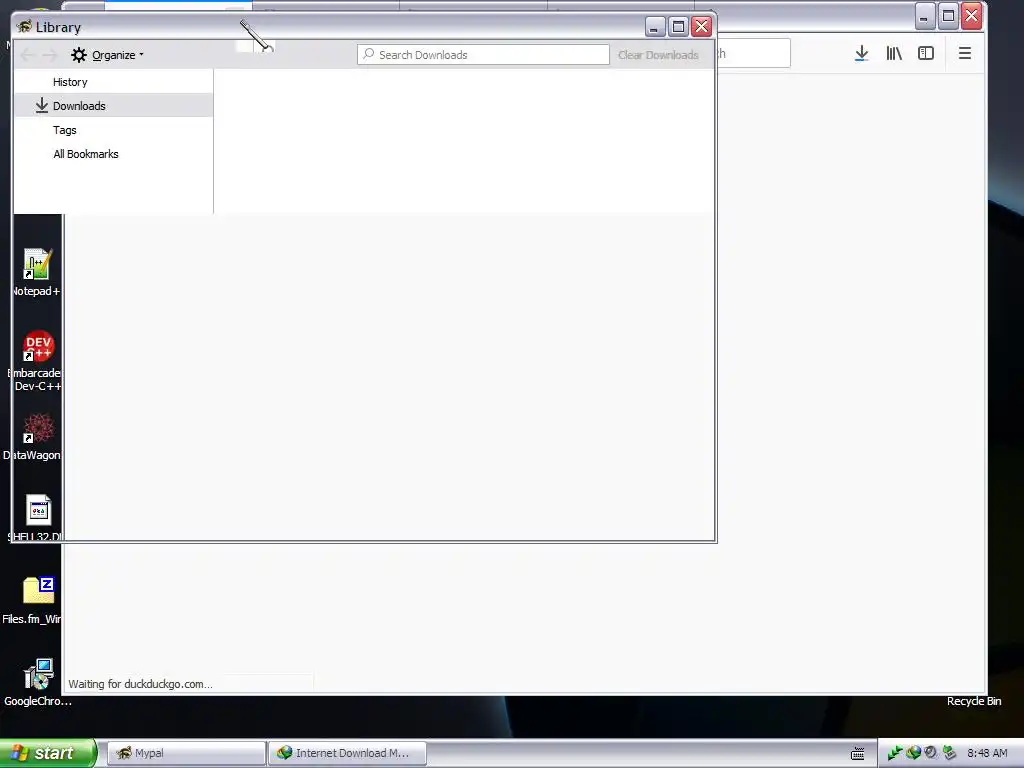The image size is (1024, 768).
Task: Open the browser Downloads toolbar icon
Action: coord(861,54)
